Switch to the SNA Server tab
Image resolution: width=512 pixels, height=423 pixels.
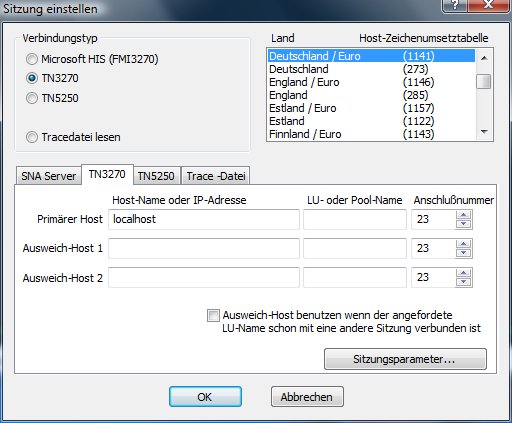[x=48, y=176]
